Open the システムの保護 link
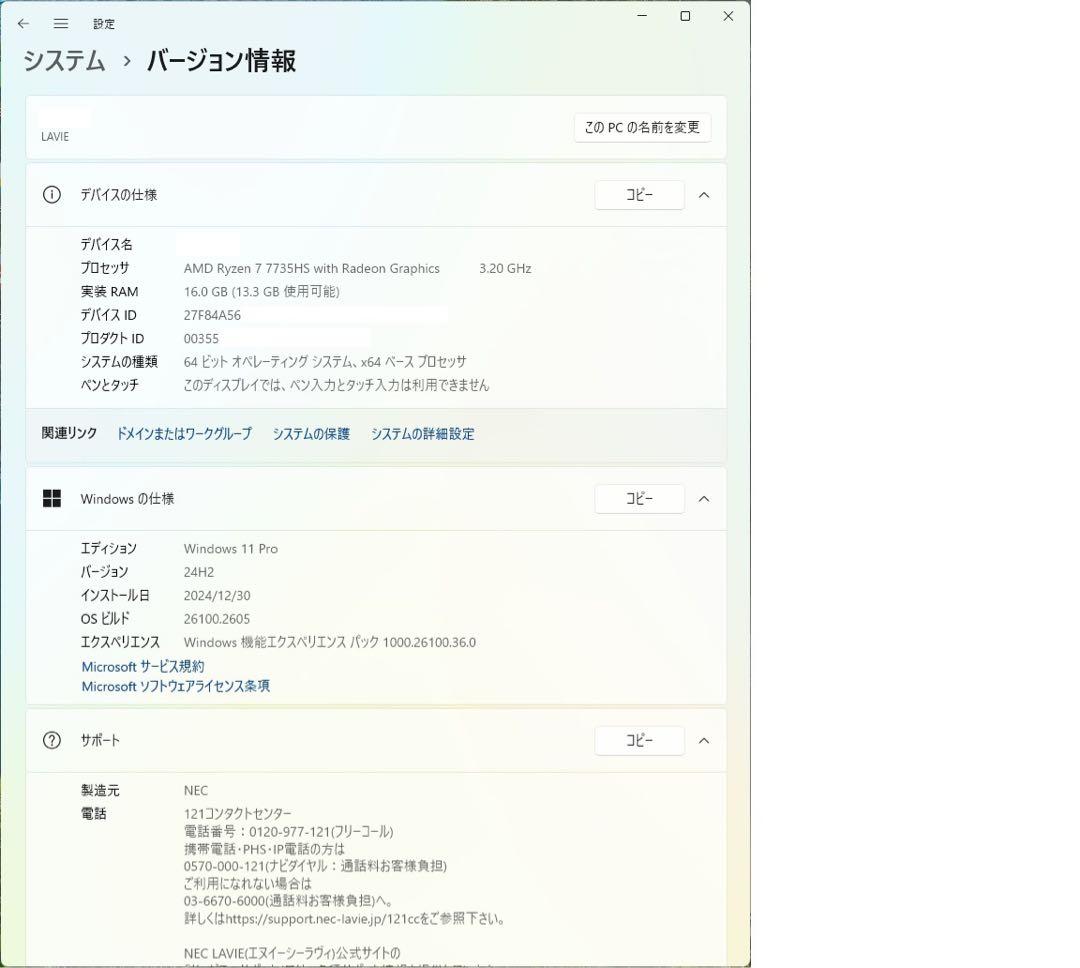The width and height of the screenshot is (1080, 968). [311, 433]
